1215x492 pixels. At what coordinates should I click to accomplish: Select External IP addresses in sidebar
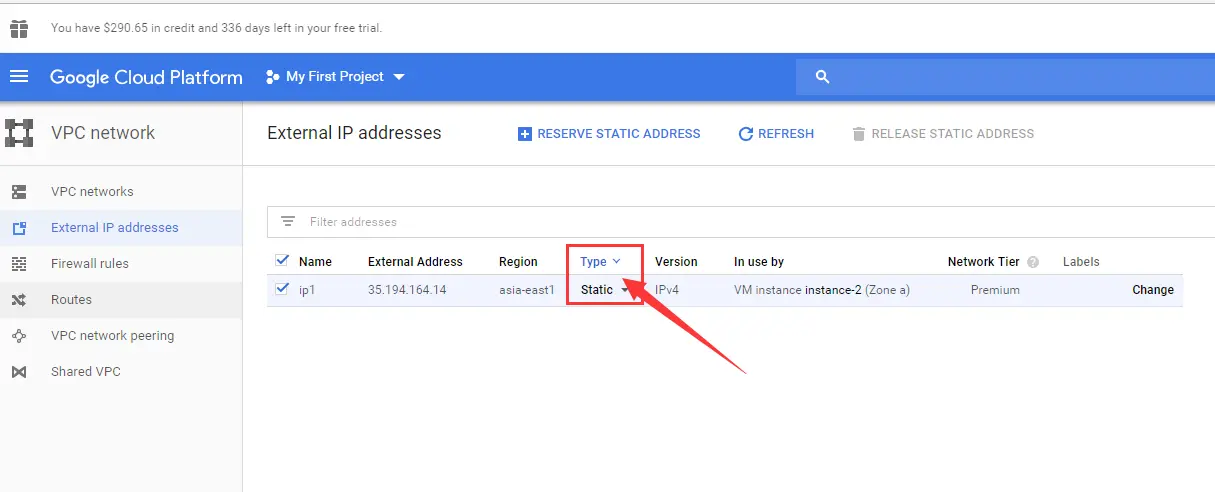[115, 228]
